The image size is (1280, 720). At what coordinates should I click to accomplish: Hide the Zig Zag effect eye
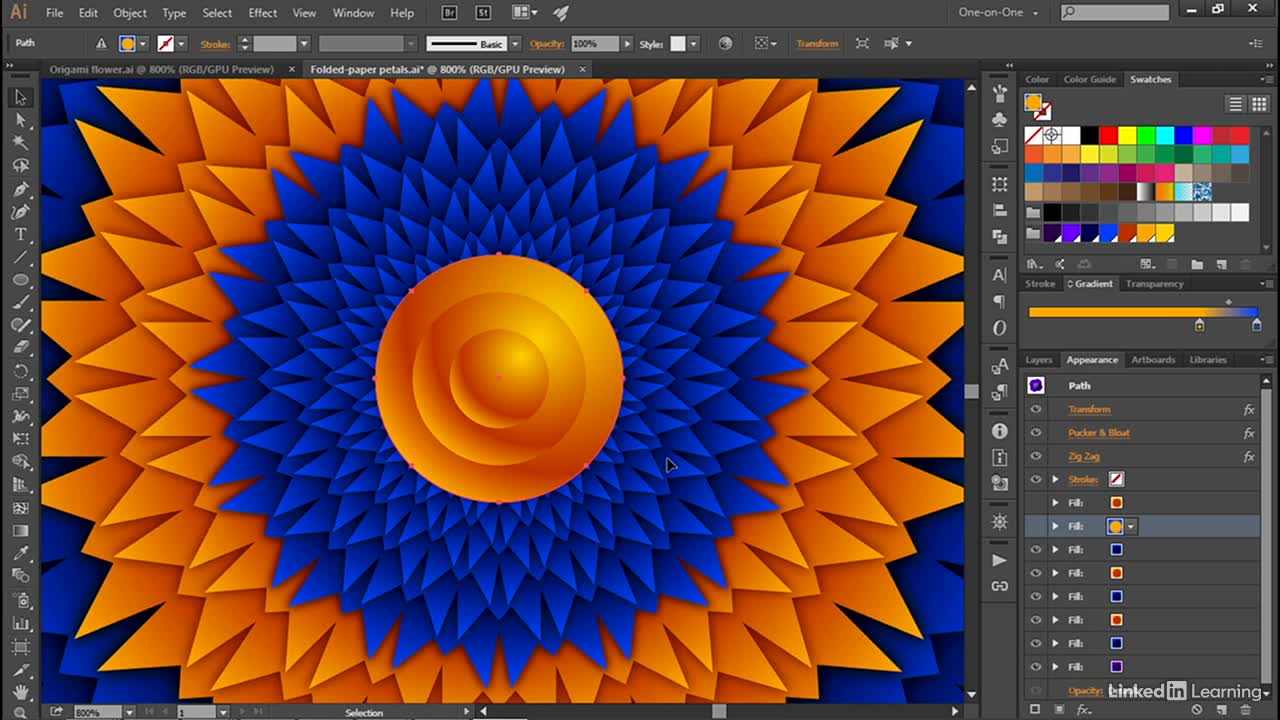coord(1036,456)
